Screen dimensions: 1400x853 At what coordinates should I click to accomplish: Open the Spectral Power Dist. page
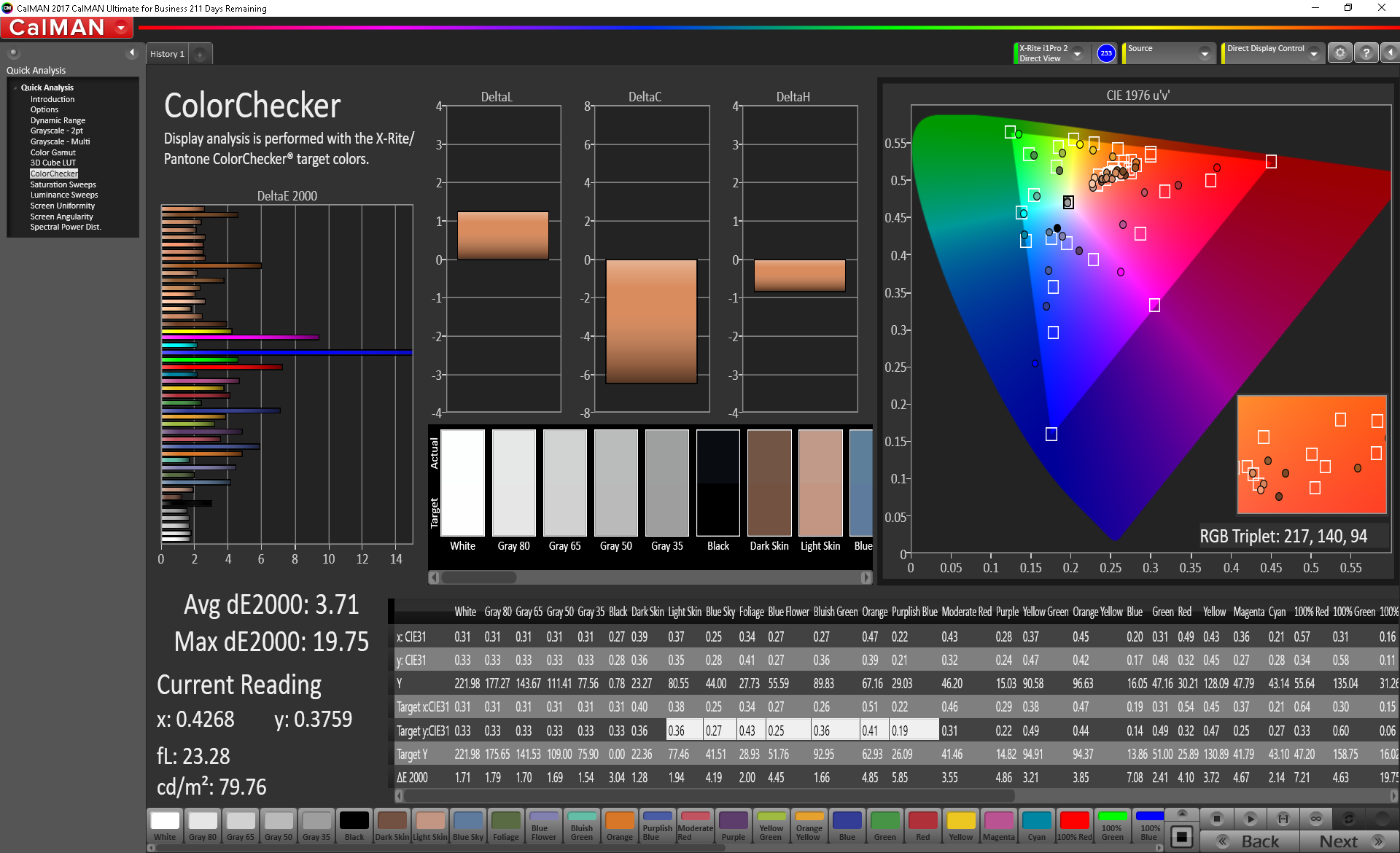(x=65, y=227)
